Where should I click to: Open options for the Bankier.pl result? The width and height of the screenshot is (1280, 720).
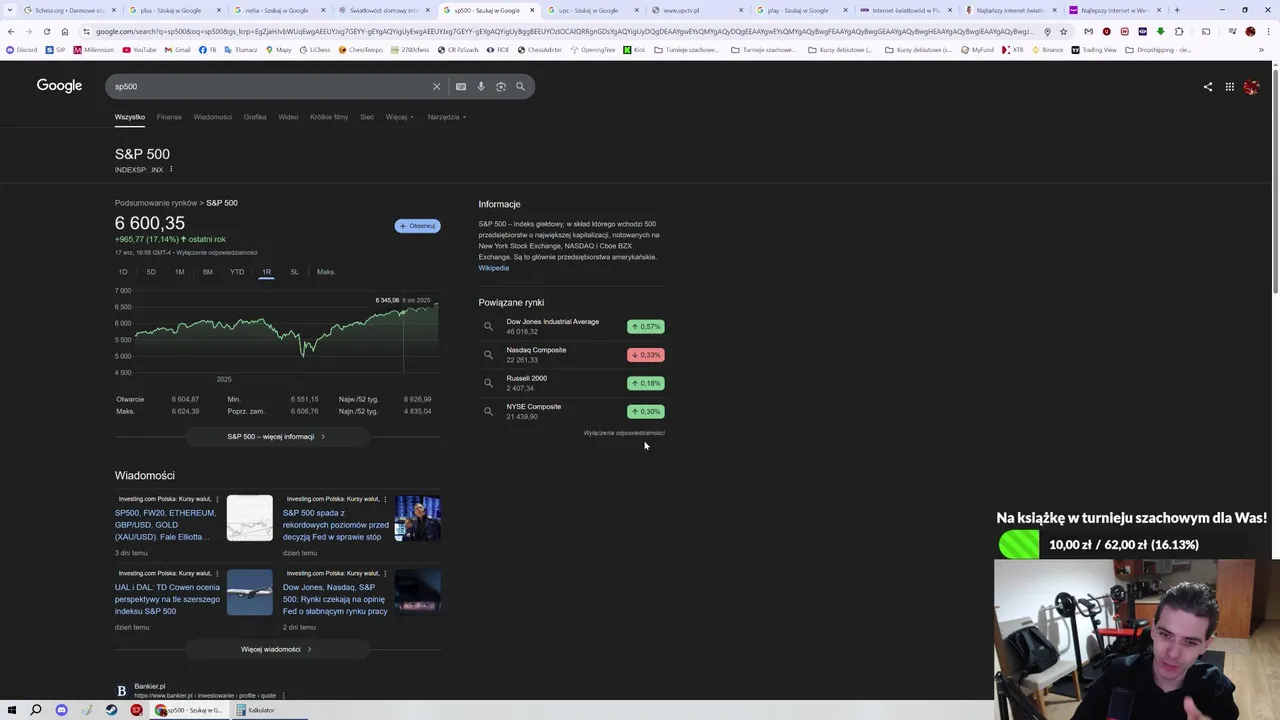(x=284, y=695)
